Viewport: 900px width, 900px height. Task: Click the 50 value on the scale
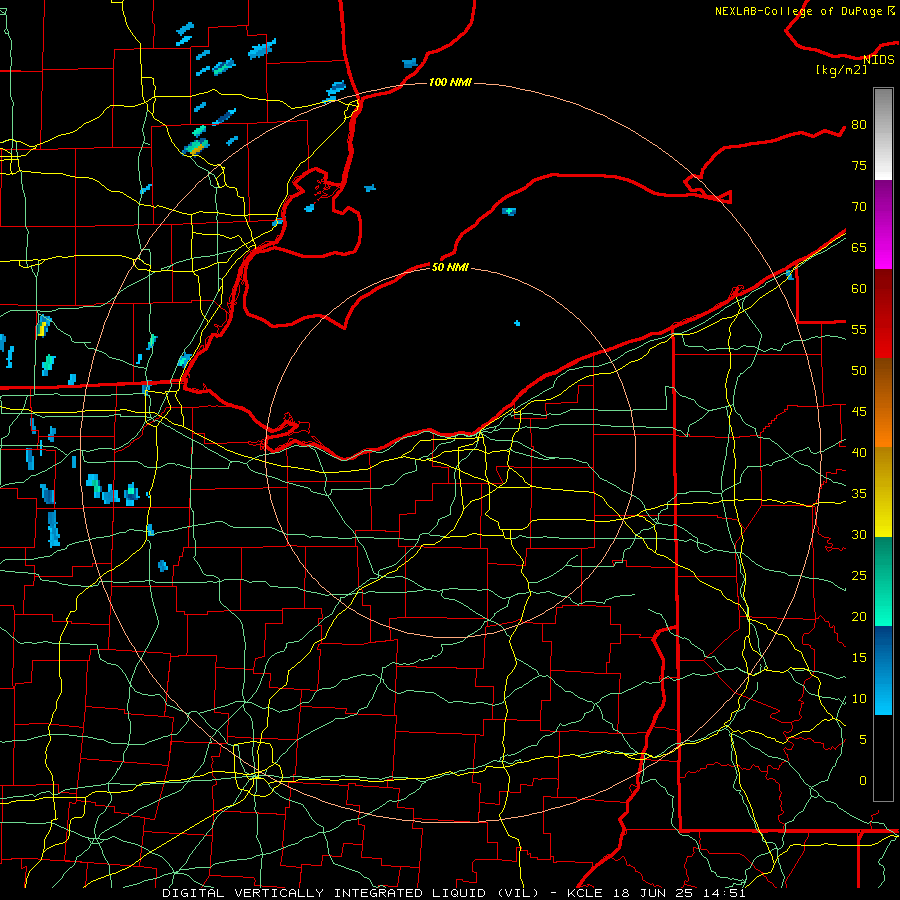[859, 371]
